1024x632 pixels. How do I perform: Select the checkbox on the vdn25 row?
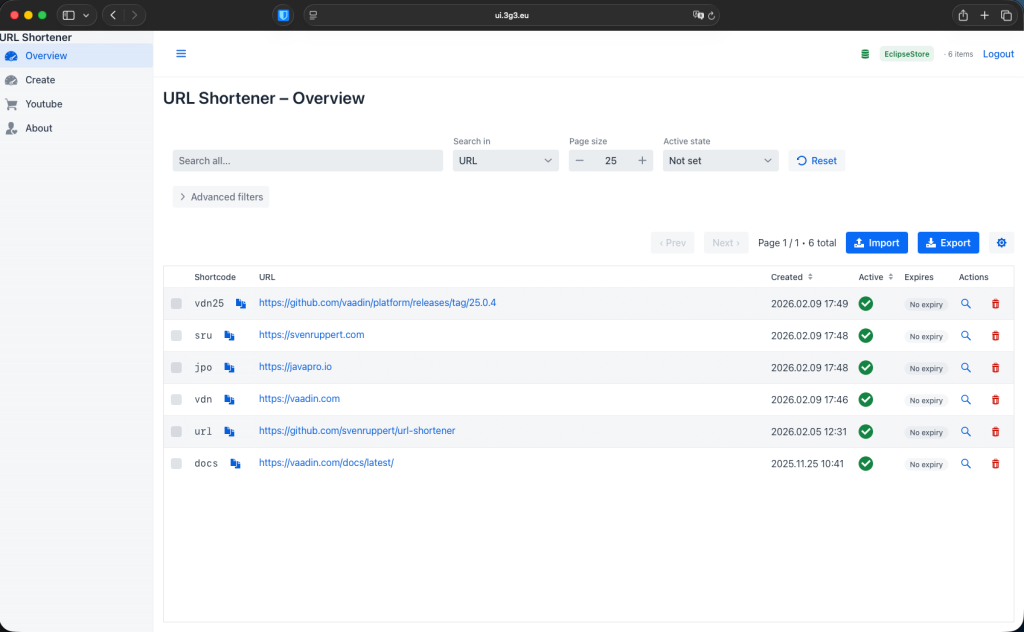(x=177, y=303)
